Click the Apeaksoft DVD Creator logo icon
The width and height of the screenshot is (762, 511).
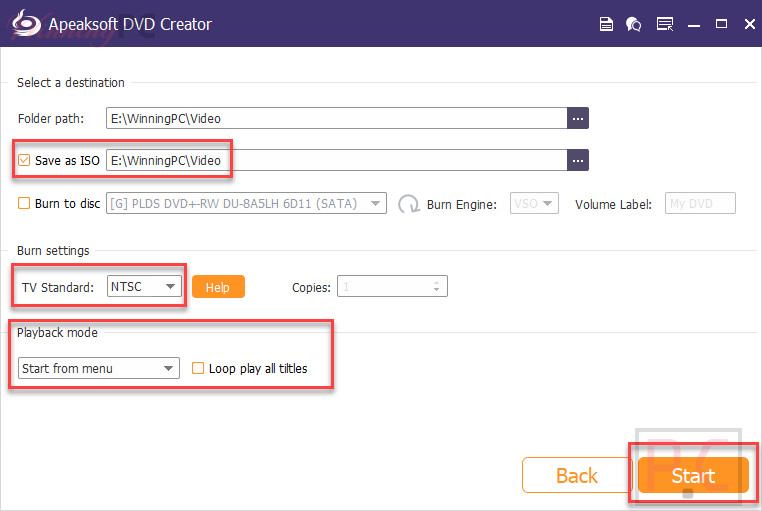pos(26,23)
